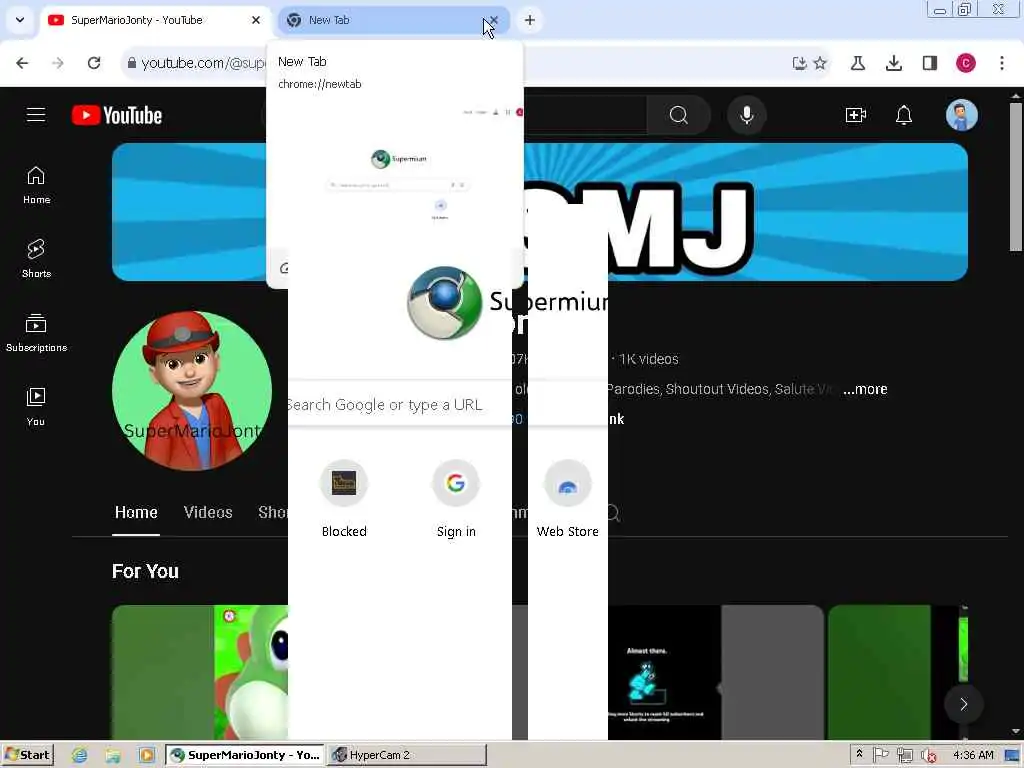Click the YouTube search magnifier button
The image size is (1024, 768).
(679, 115)
